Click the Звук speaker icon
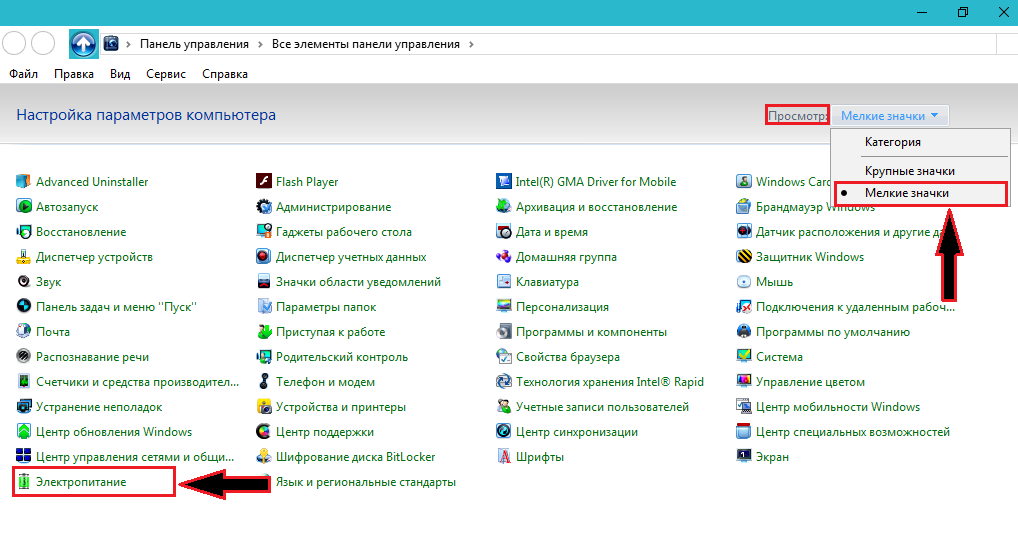 (24, 282)
